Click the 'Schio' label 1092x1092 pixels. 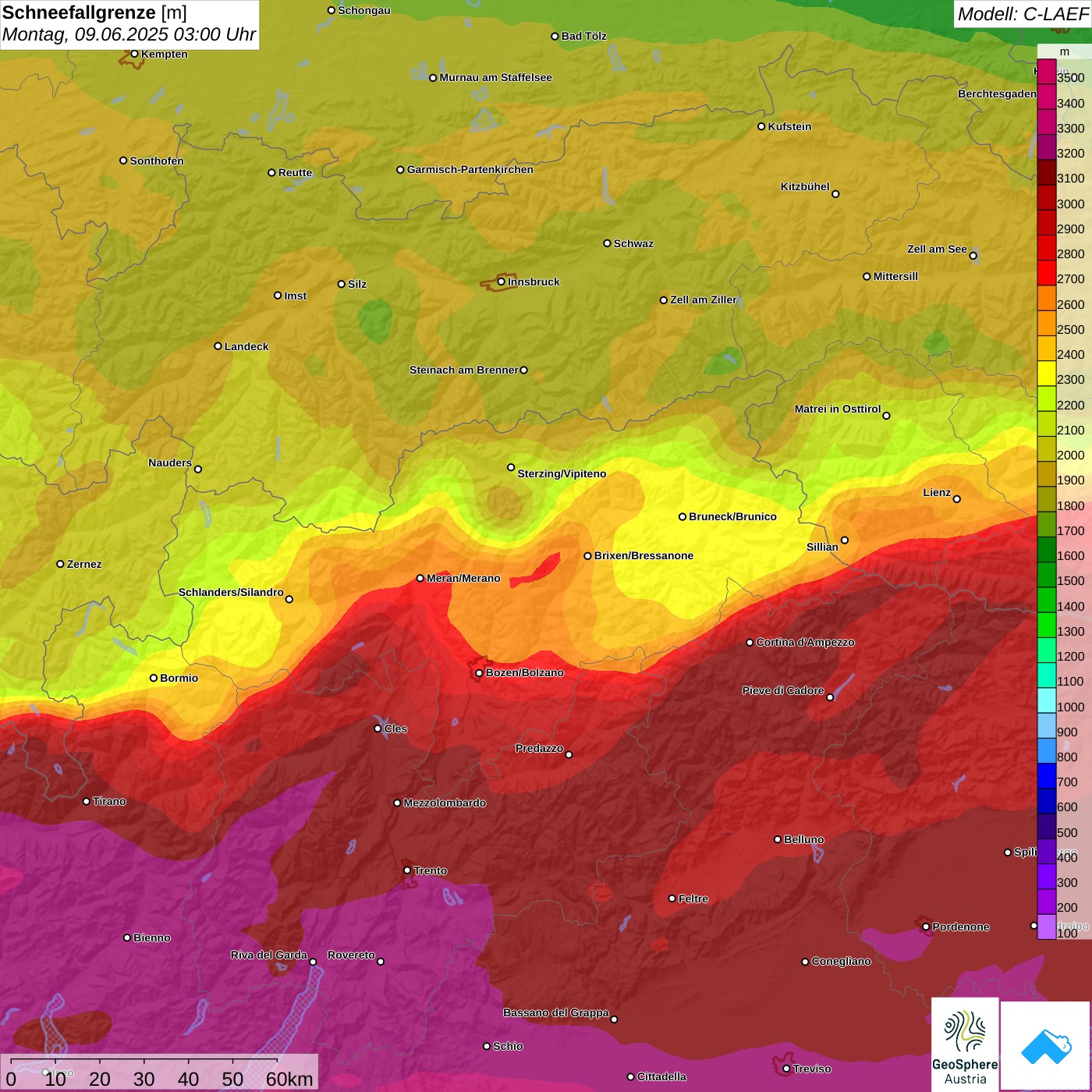[508, 1046]
